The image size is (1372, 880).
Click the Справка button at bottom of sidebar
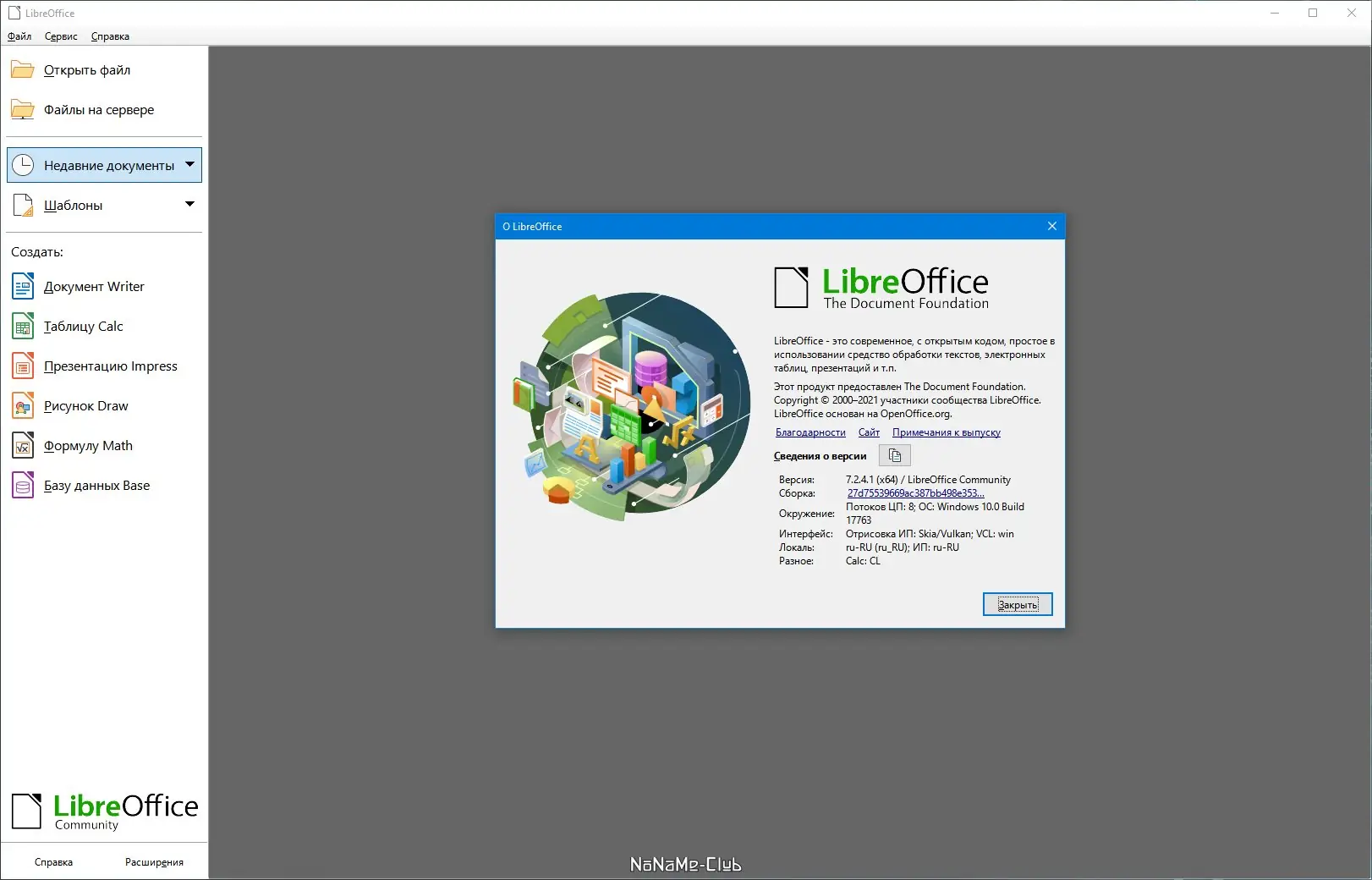coord(53,862)
